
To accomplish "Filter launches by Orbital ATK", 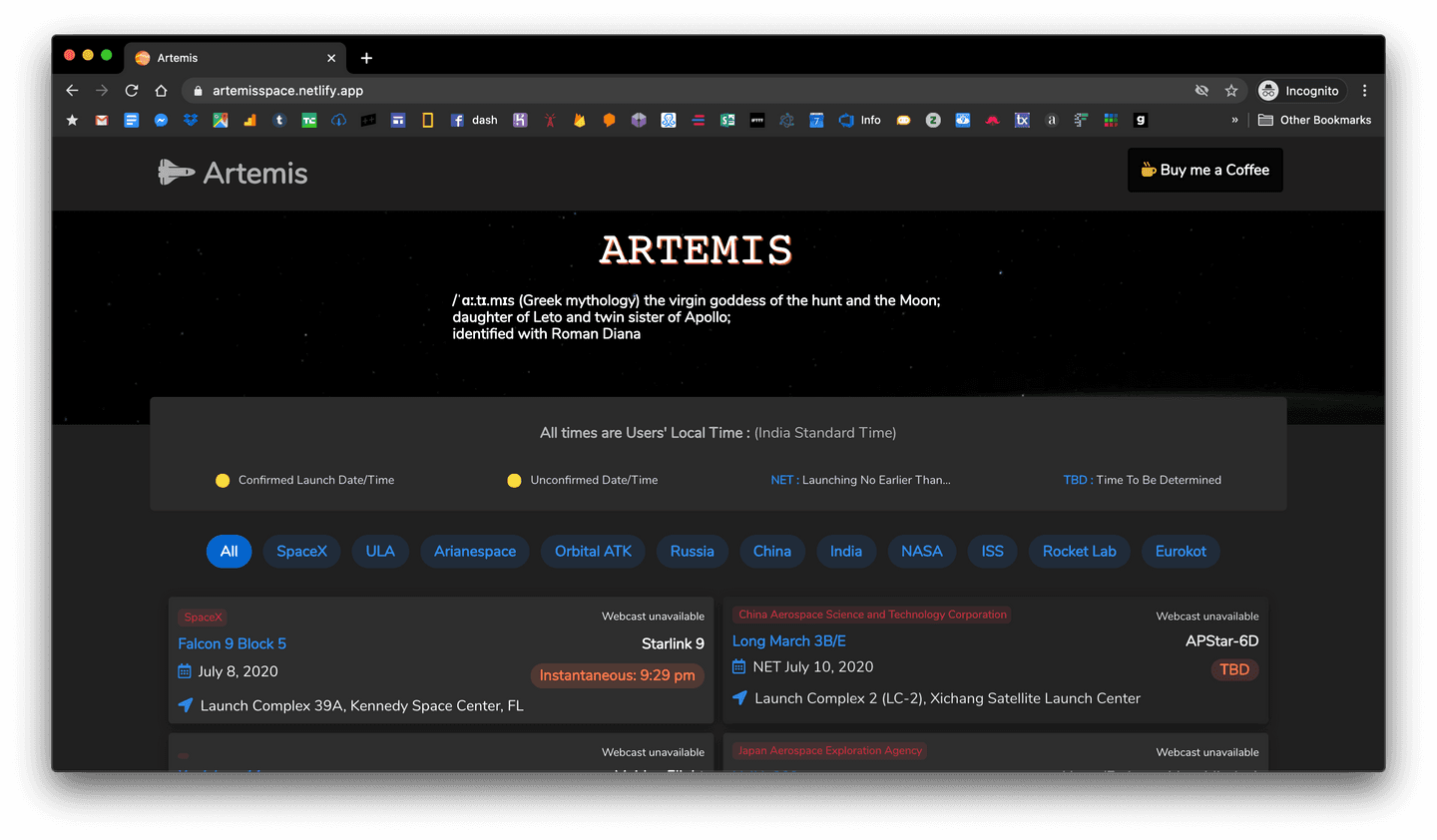I will (x=593, y=552).
